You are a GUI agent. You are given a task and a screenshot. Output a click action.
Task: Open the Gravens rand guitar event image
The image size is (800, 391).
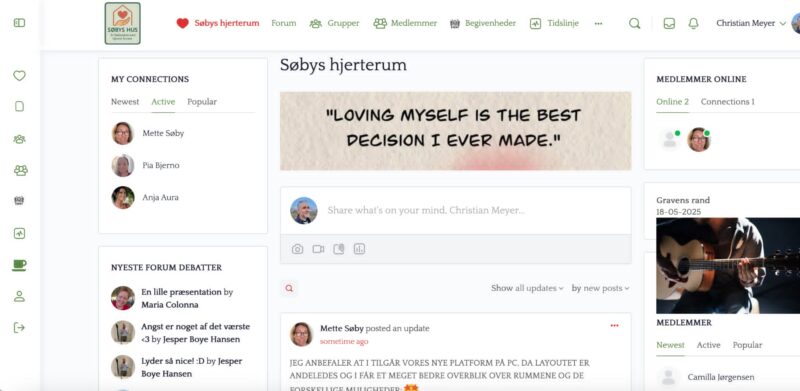pyautogui.click(x=728, y=265)
